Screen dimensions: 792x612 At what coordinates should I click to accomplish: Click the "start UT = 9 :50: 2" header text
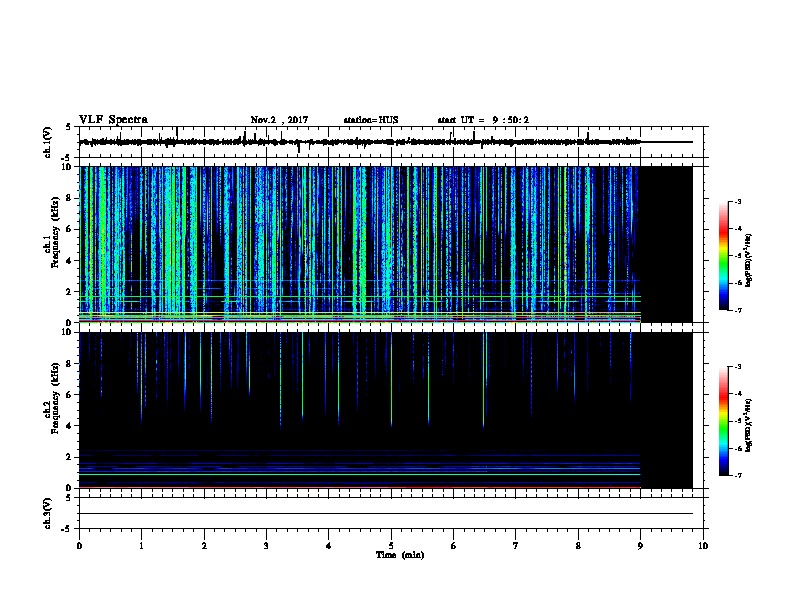click(483, 120)
